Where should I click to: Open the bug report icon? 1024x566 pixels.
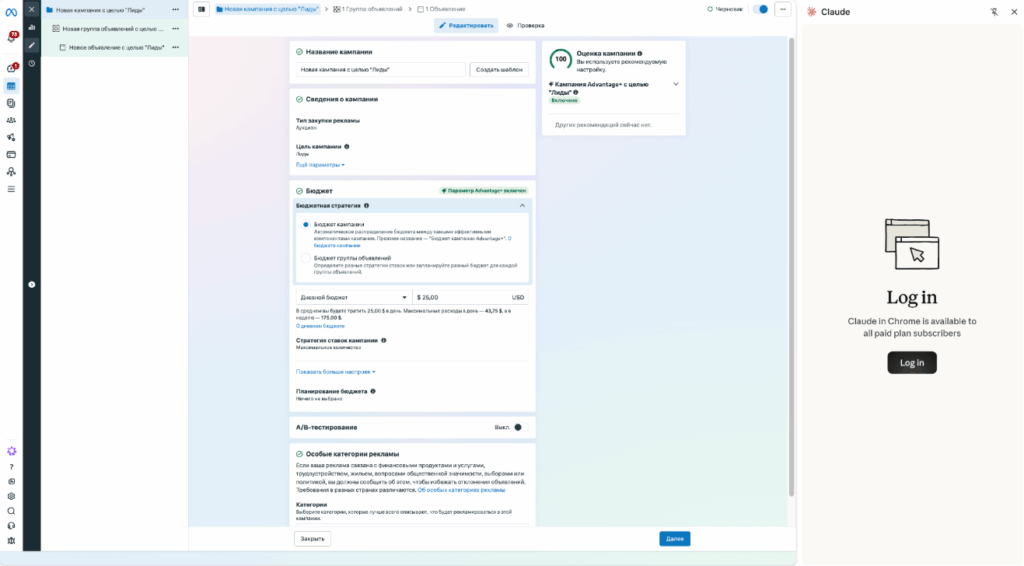point(11,541)
